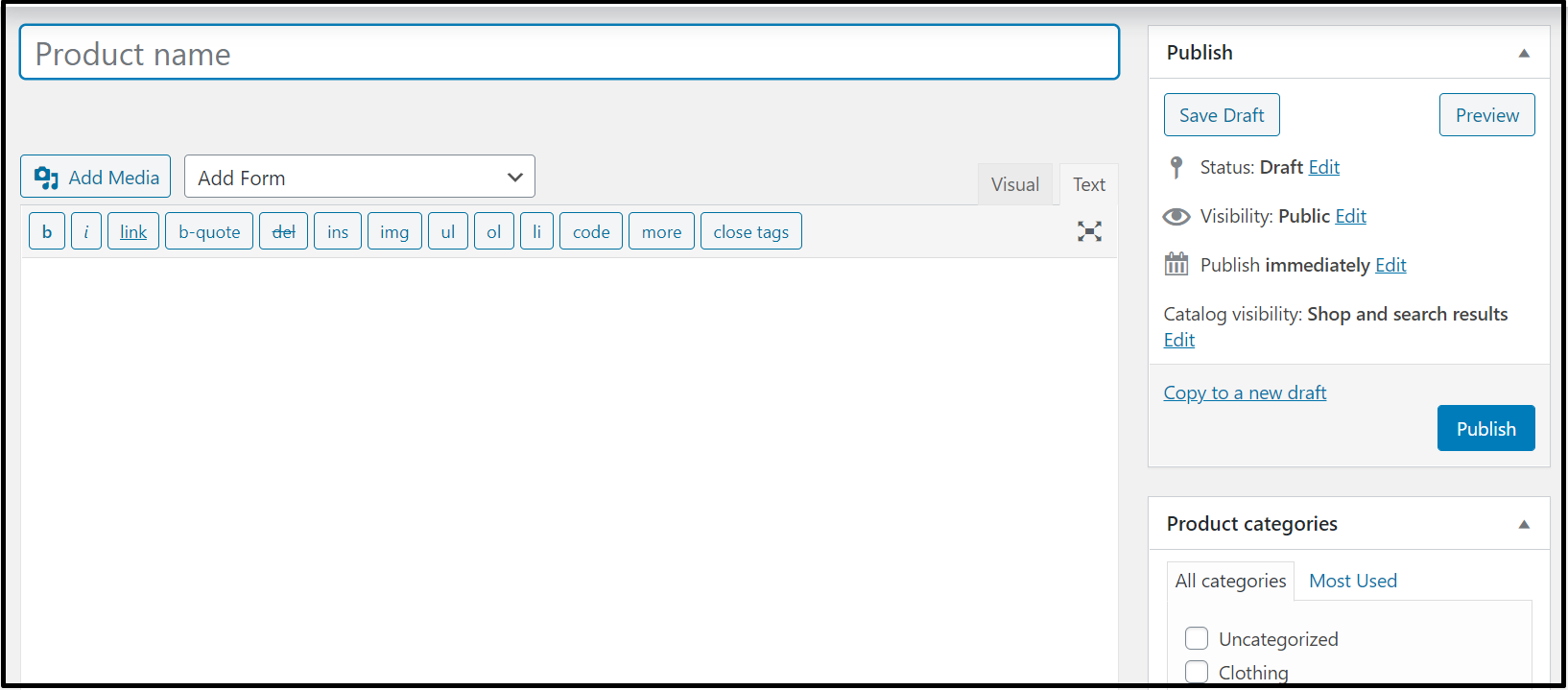The height and width of the screenshot is (690, 1568).
Task: Insert unordered list with ul button
Action: pyautogui.click(x=448, y=231)
